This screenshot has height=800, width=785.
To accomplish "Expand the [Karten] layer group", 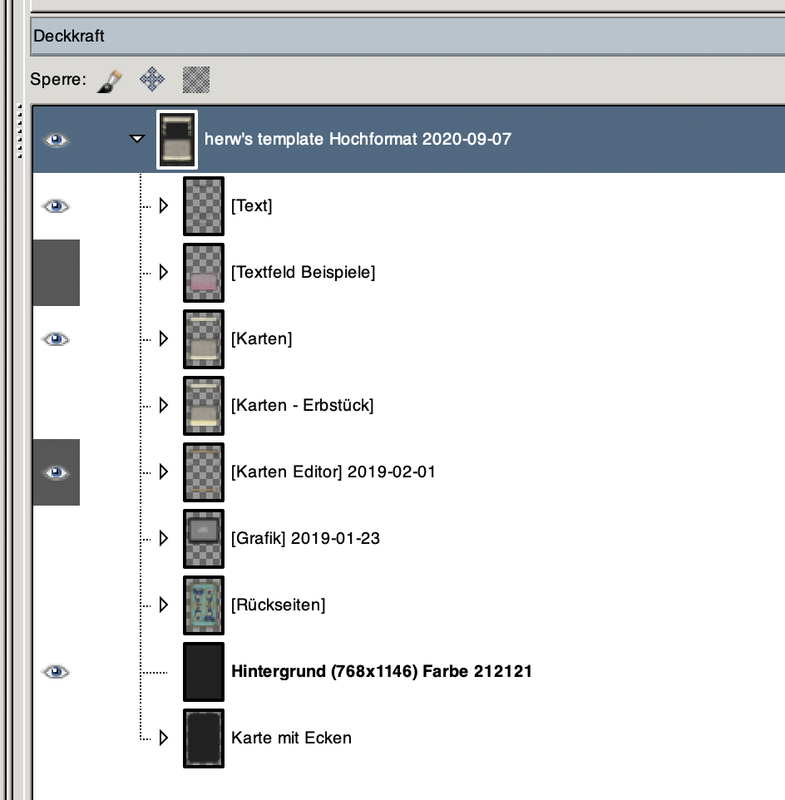I will coord(163,339).
